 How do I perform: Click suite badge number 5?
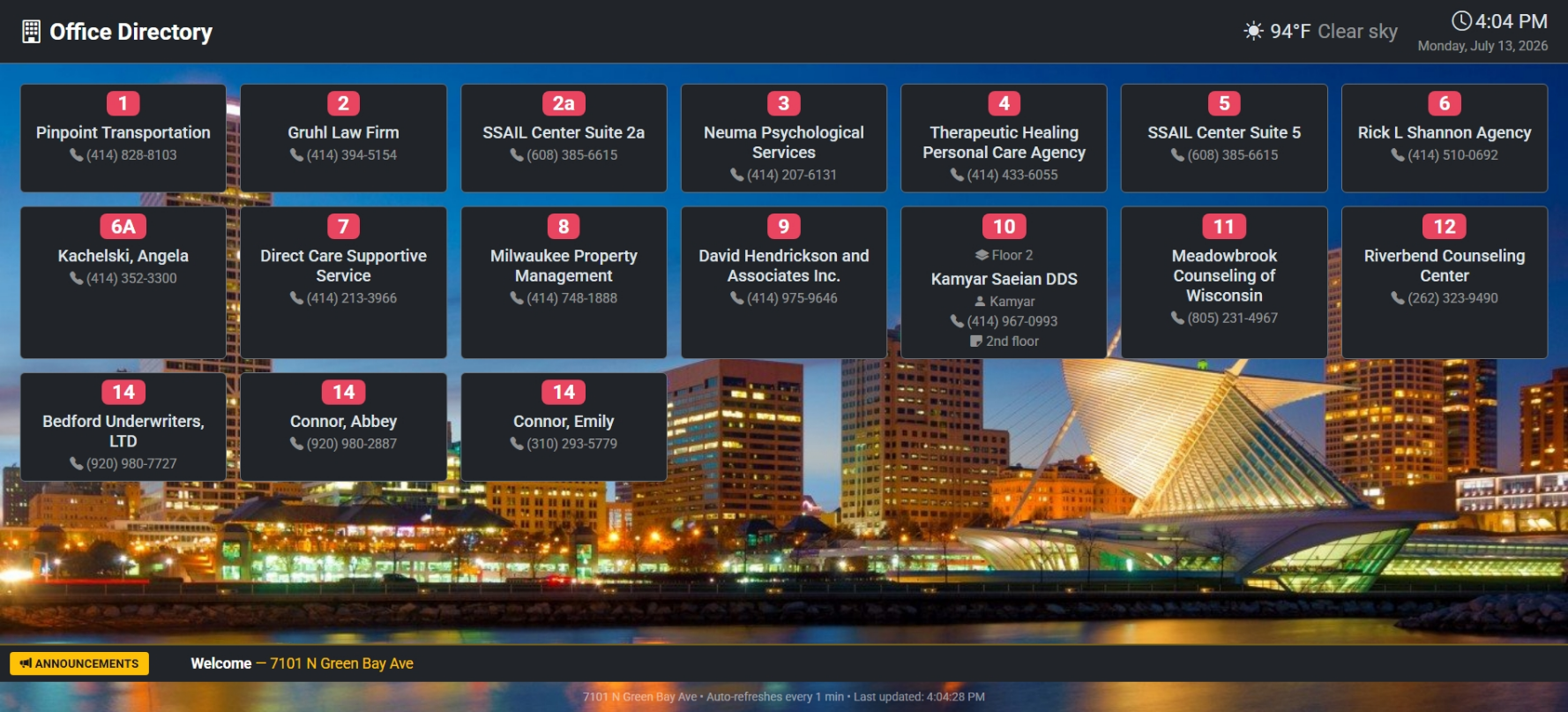(1224, 104)
